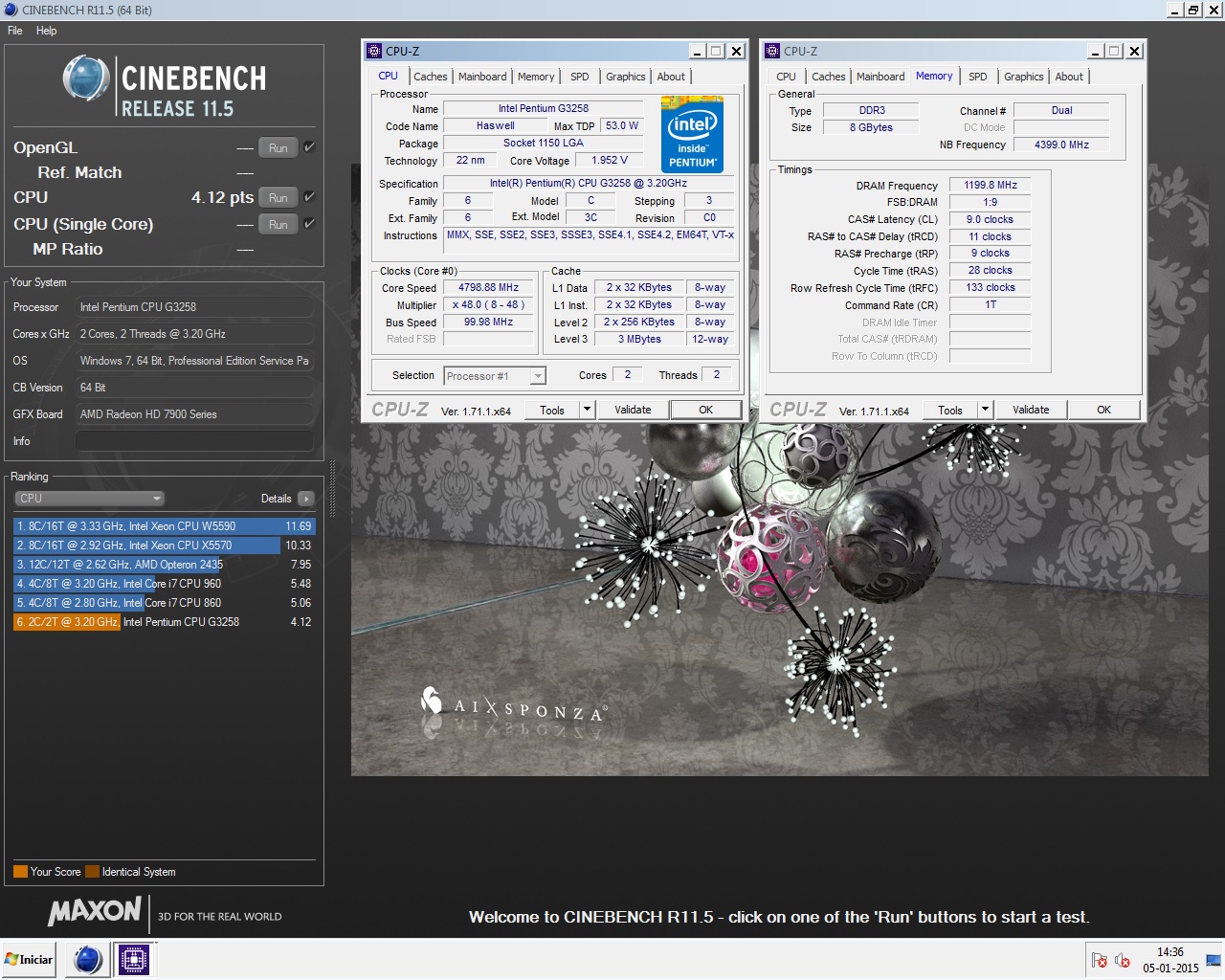
Task: Switch to SPD tab in left CPU-Z window
Action: [580, 77]
